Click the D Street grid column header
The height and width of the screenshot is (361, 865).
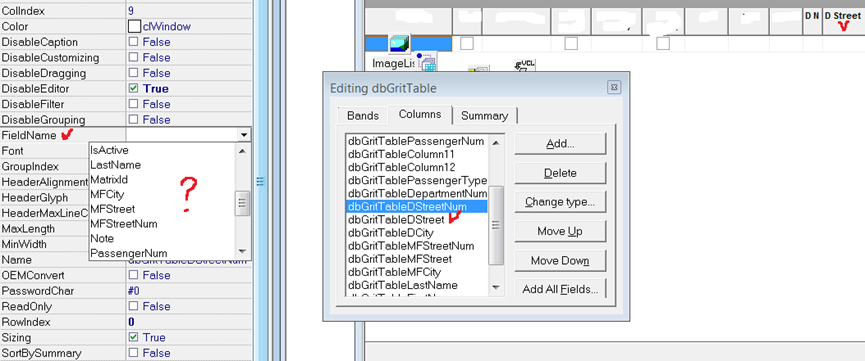pos(842,22)
